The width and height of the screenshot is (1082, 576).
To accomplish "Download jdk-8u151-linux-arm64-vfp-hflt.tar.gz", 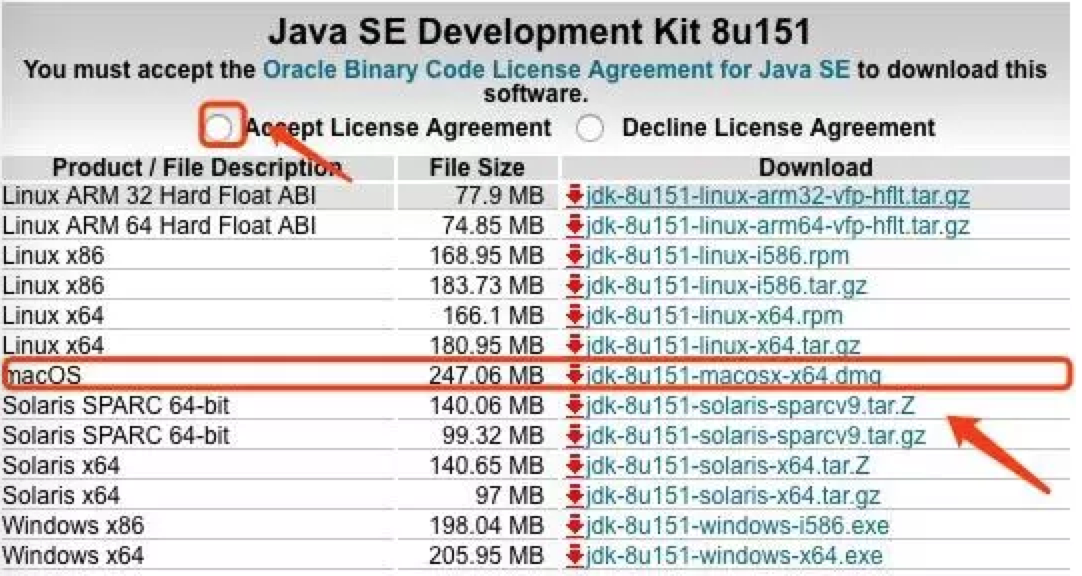I will [x=778, y=226].
